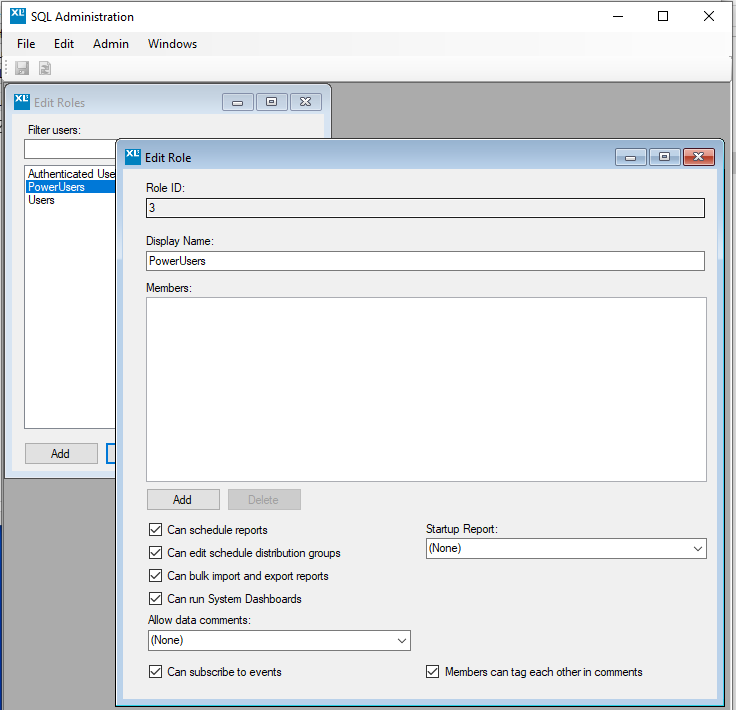Click the XL icon in Edit Role title bar

click(x=133, y=156)
